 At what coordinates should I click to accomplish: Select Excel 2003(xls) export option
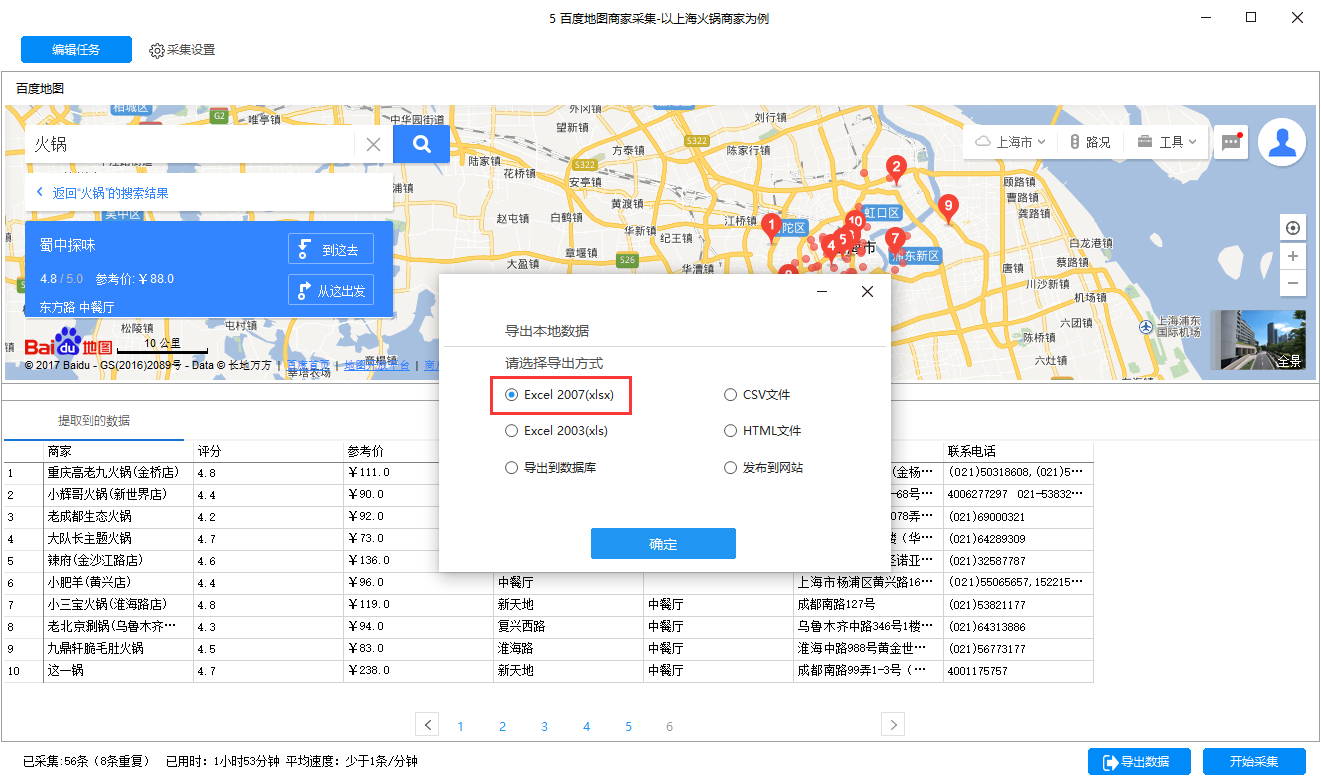pyautogui.click(x=557, y=431)
